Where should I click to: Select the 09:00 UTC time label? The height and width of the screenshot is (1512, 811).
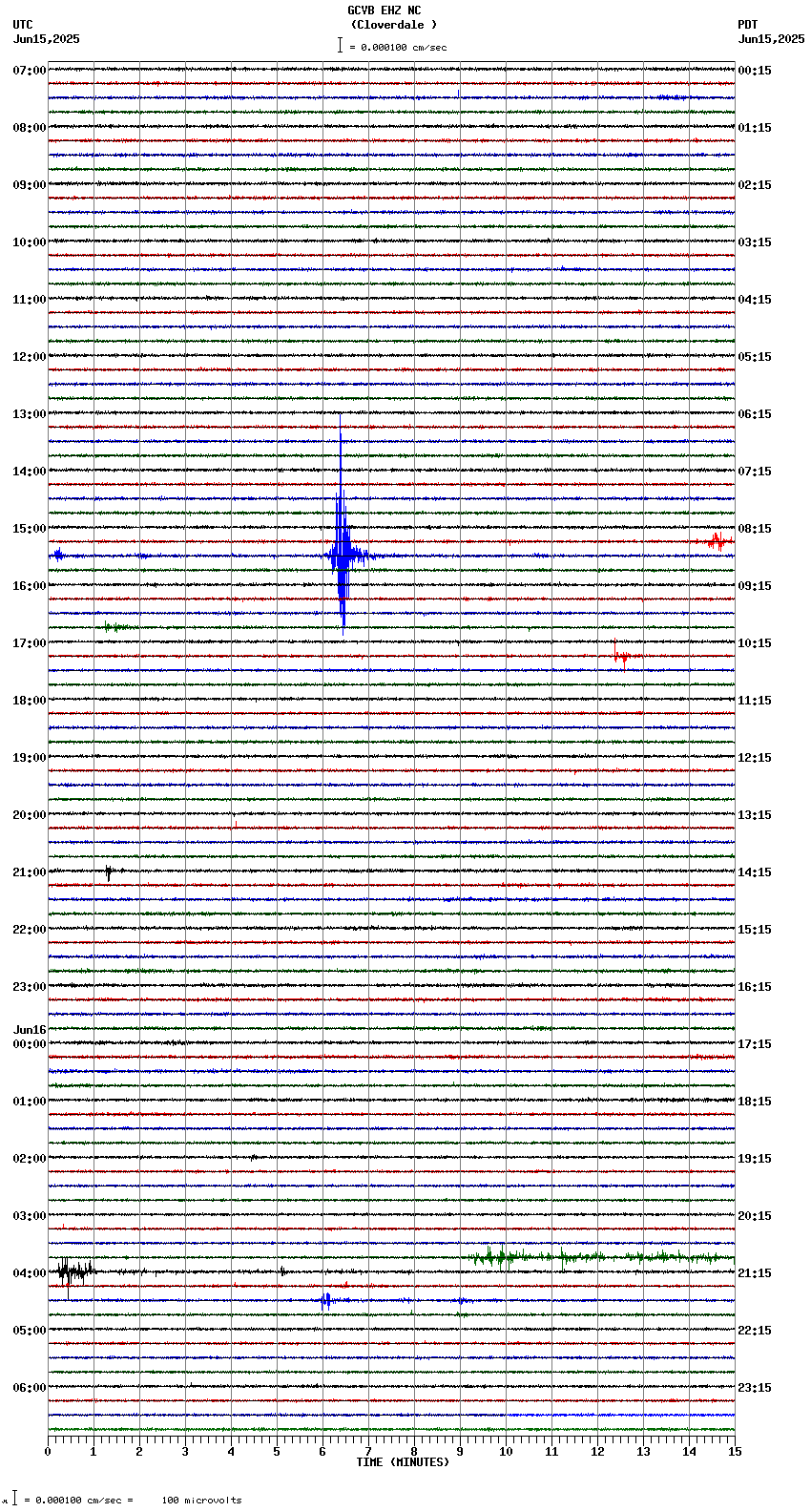coord(30,185)
